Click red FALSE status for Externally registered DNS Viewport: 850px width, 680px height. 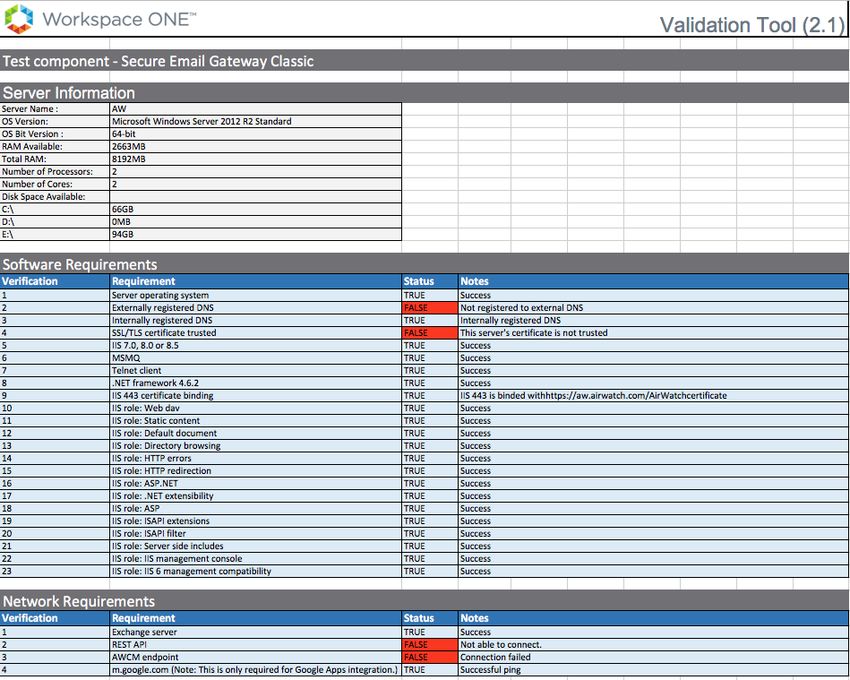(x=429, y=307)
